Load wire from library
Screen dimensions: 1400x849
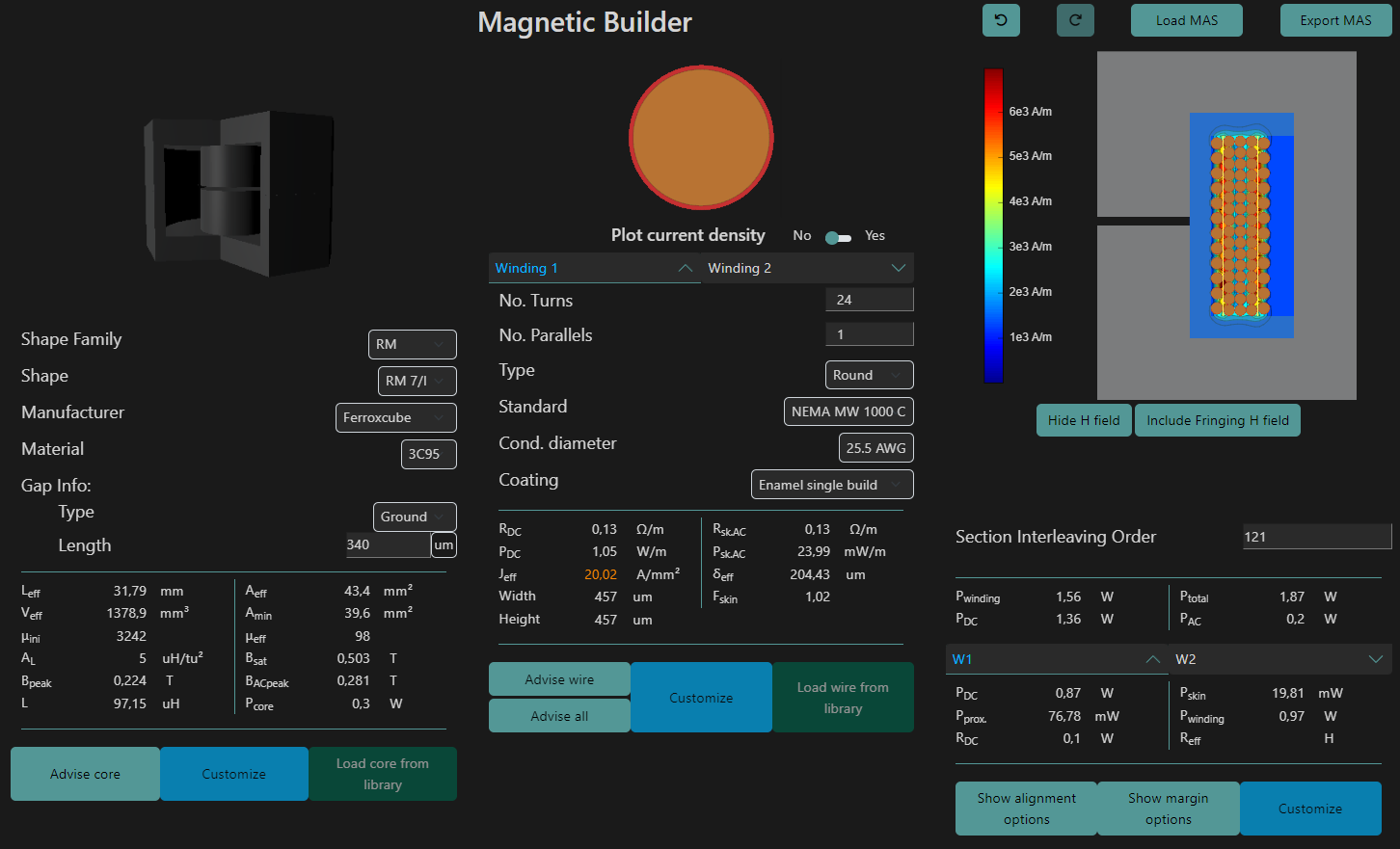point(843,697)
